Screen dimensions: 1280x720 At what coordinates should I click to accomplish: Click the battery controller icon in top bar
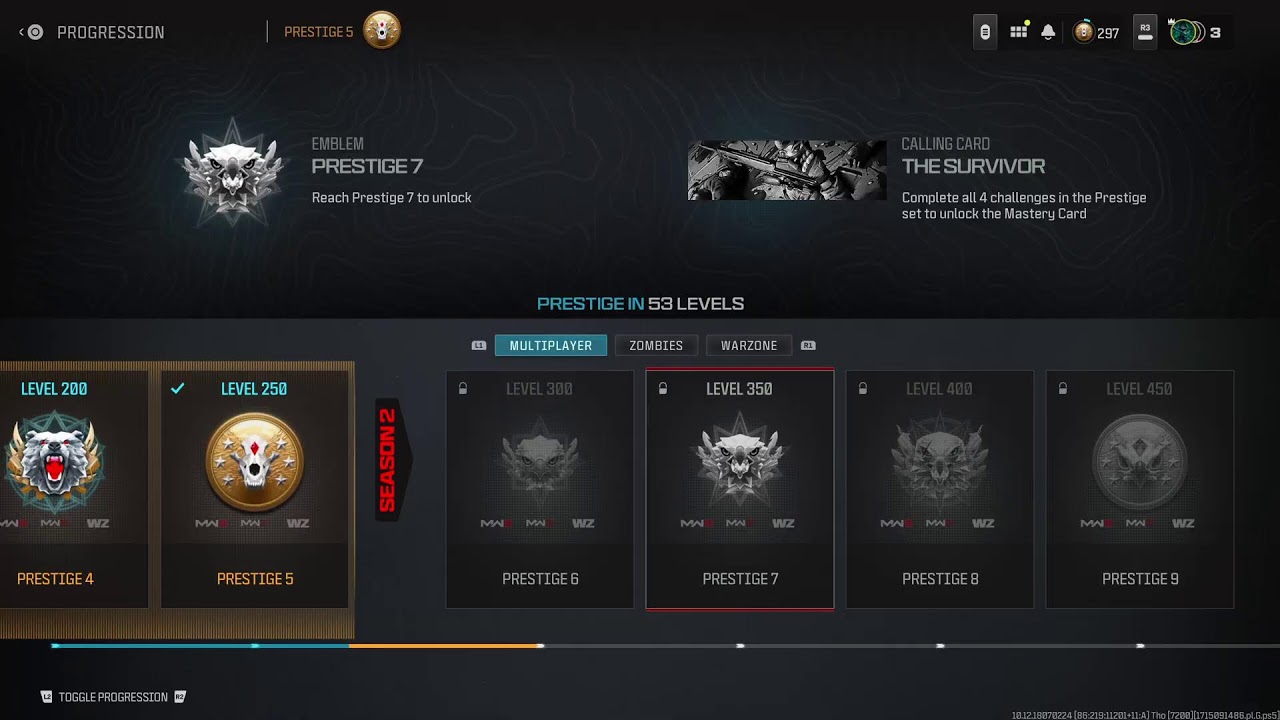tap(985, 32)
